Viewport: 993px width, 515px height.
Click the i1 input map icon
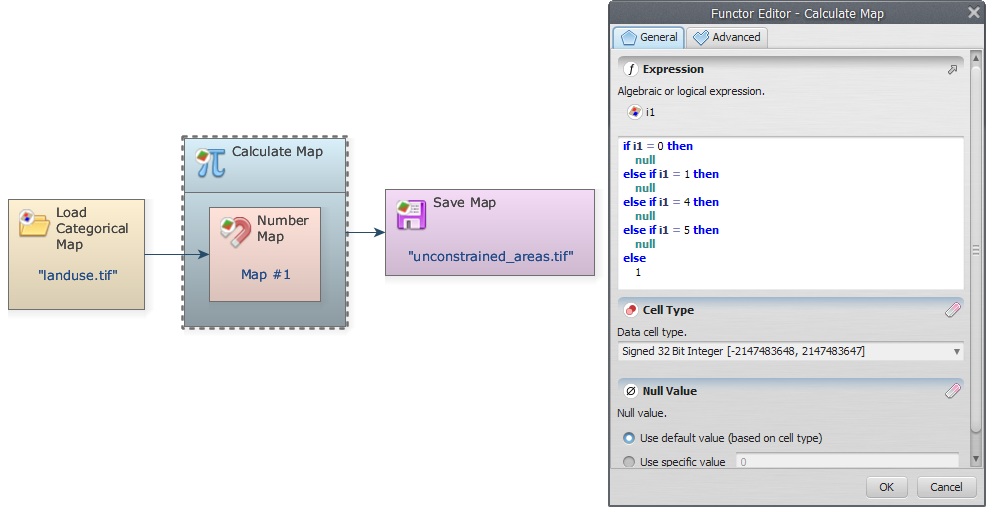[634, 112]
